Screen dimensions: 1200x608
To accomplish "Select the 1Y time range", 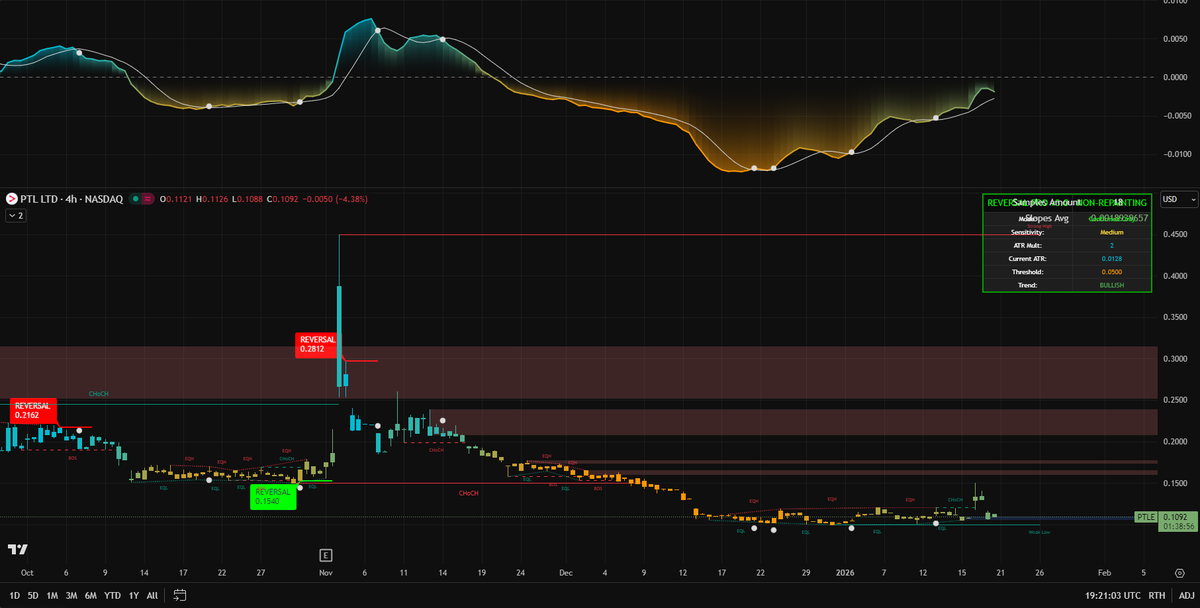I will point(133,595).
